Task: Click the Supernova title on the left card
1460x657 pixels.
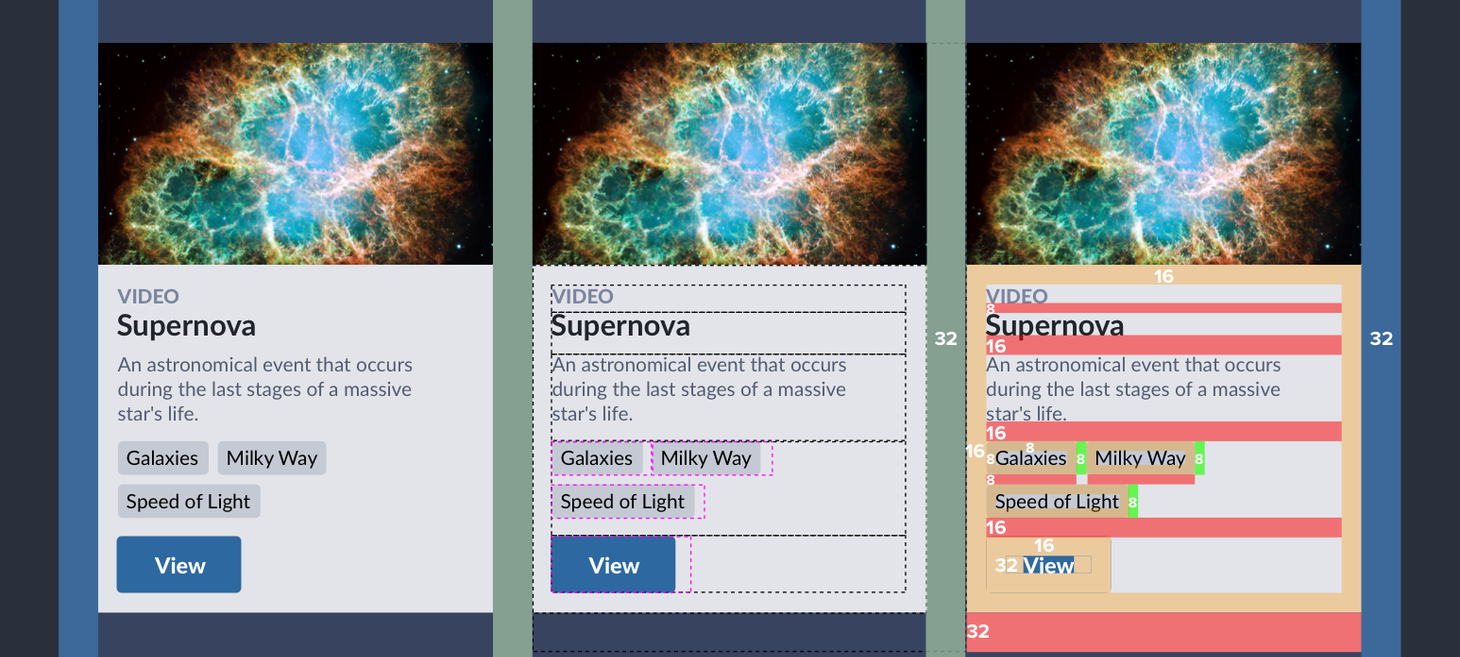Action: point(186,325)
